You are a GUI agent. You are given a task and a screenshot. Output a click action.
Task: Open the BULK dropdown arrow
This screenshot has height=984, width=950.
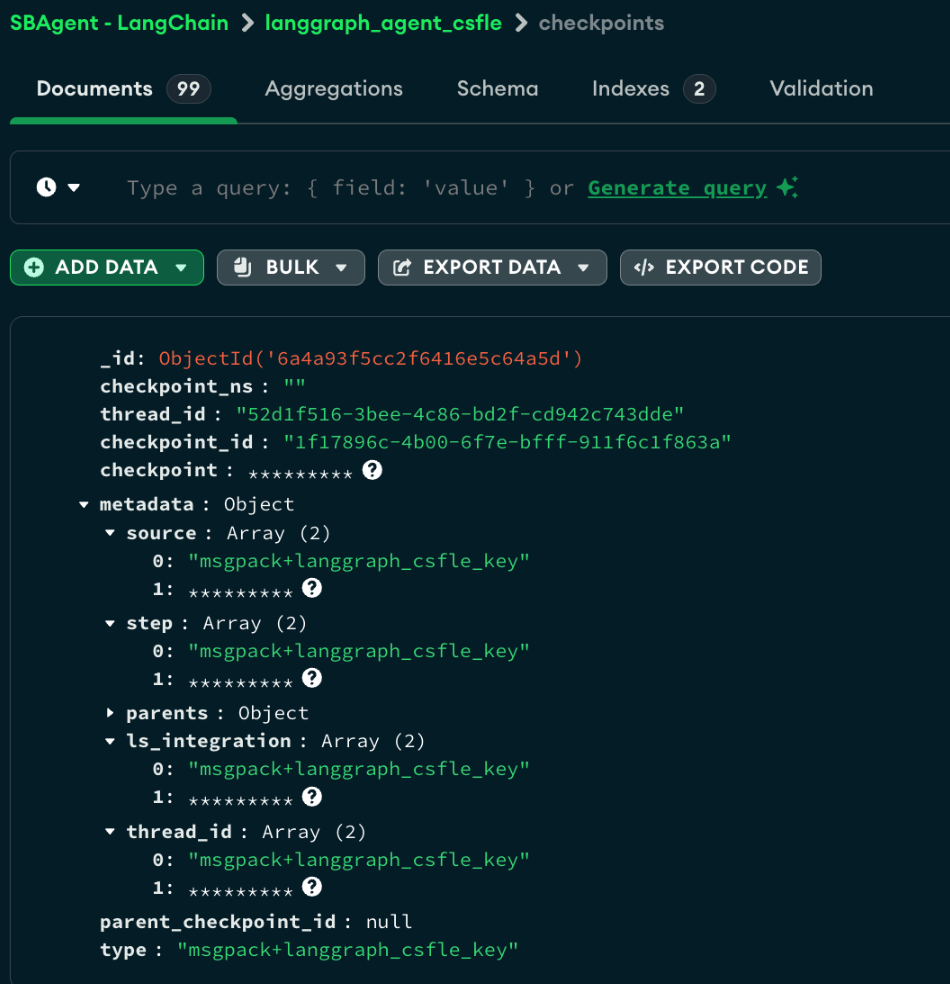(x=341, y=268)
